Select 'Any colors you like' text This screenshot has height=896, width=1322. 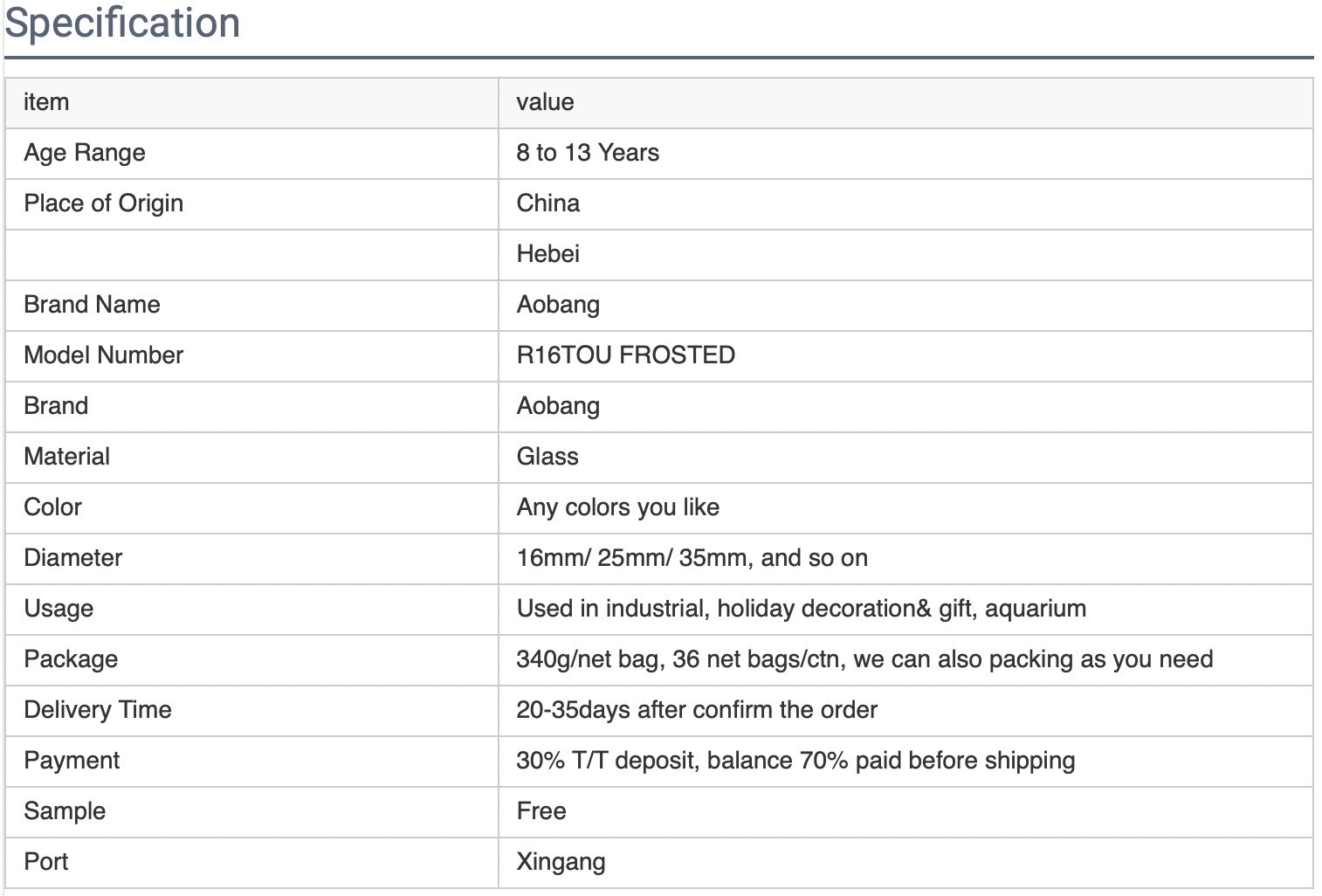[x=617, y=507]
